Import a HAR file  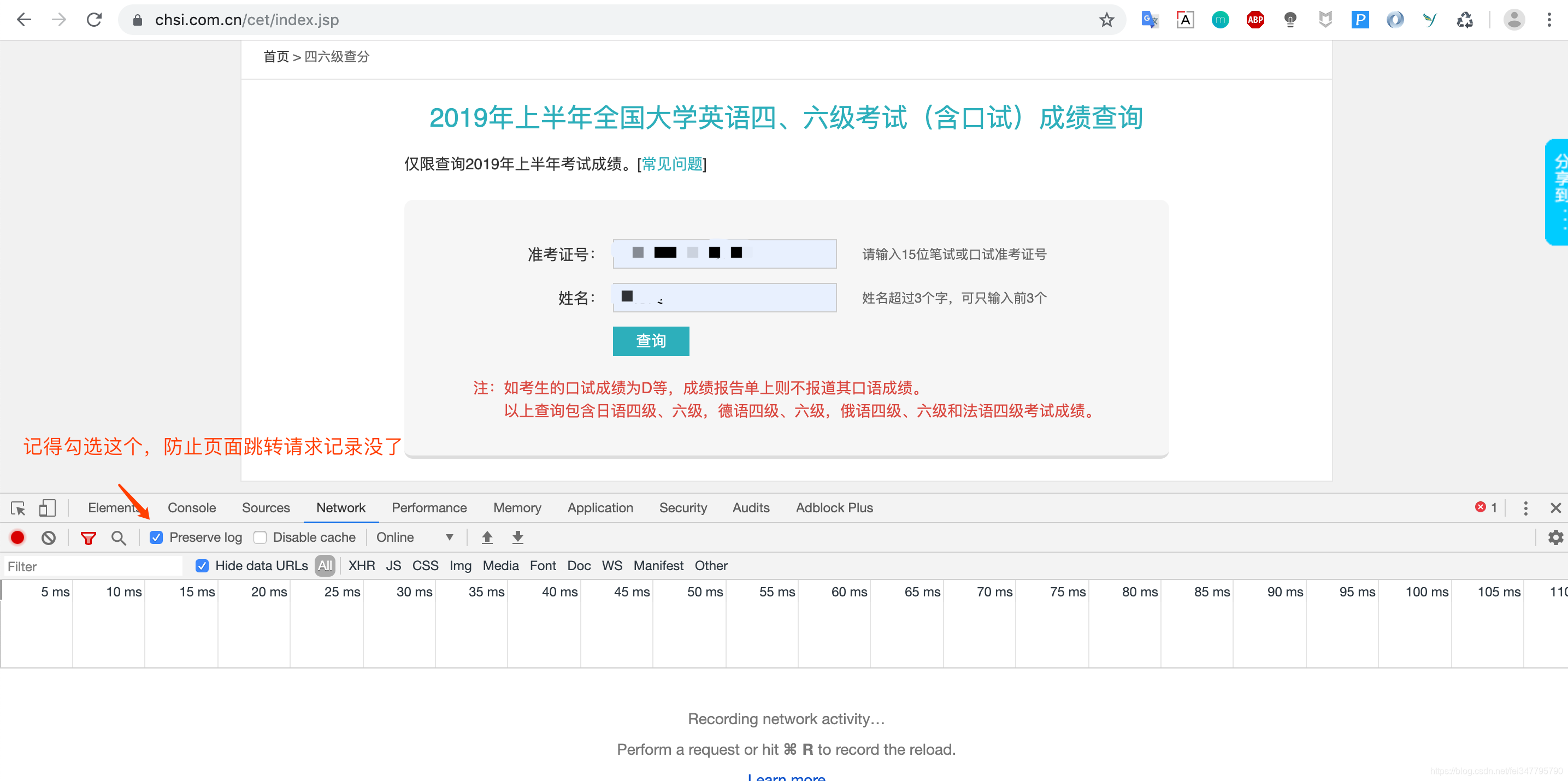pyautogui.click(x=486, y=537)
